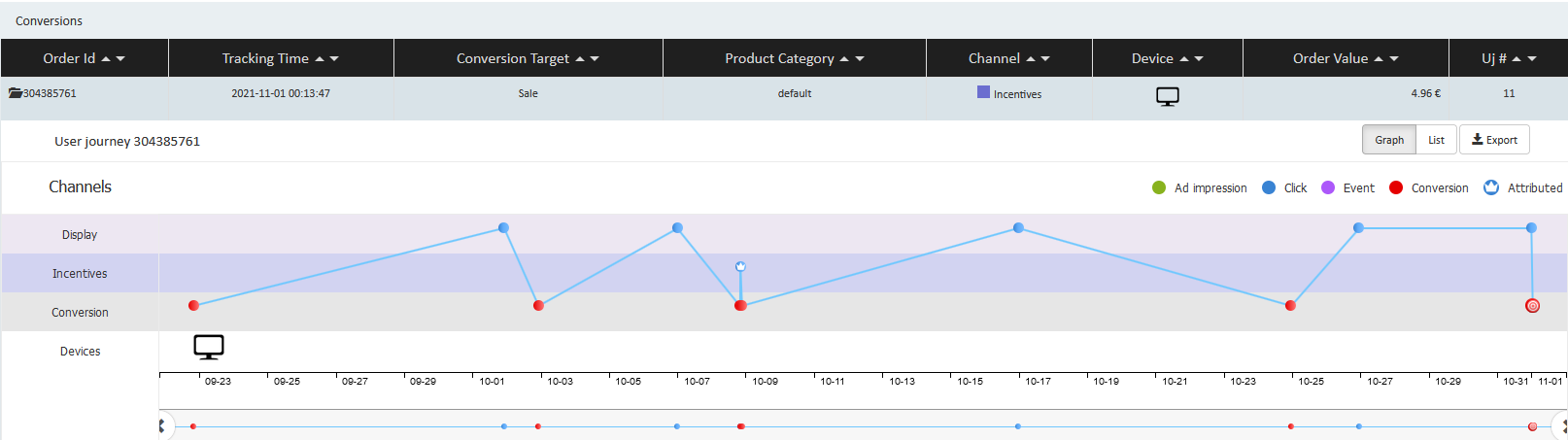Viewport: 1568px width, 440px height.
Task: Click the first red conversion point near 09-23
Action: click(x=193, y=306)
